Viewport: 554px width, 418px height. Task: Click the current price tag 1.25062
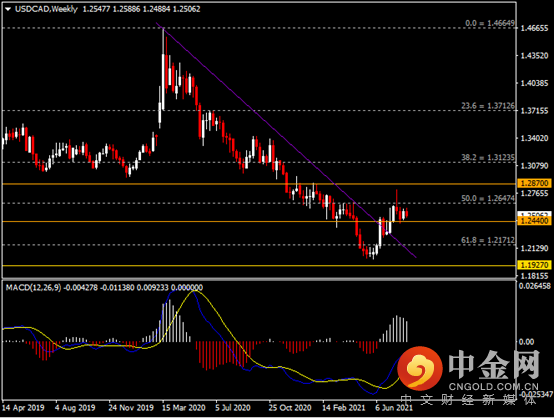click(x=534, y=214)
